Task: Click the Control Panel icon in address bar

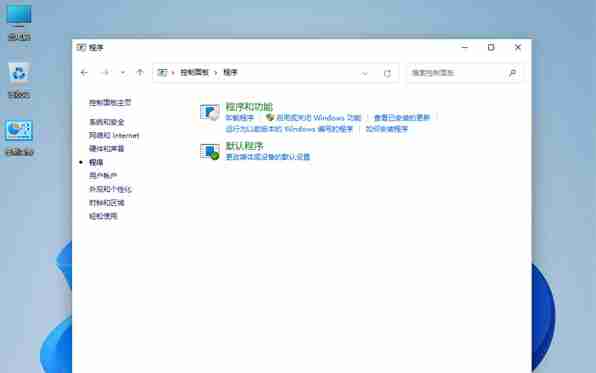Action: [162, 72]
